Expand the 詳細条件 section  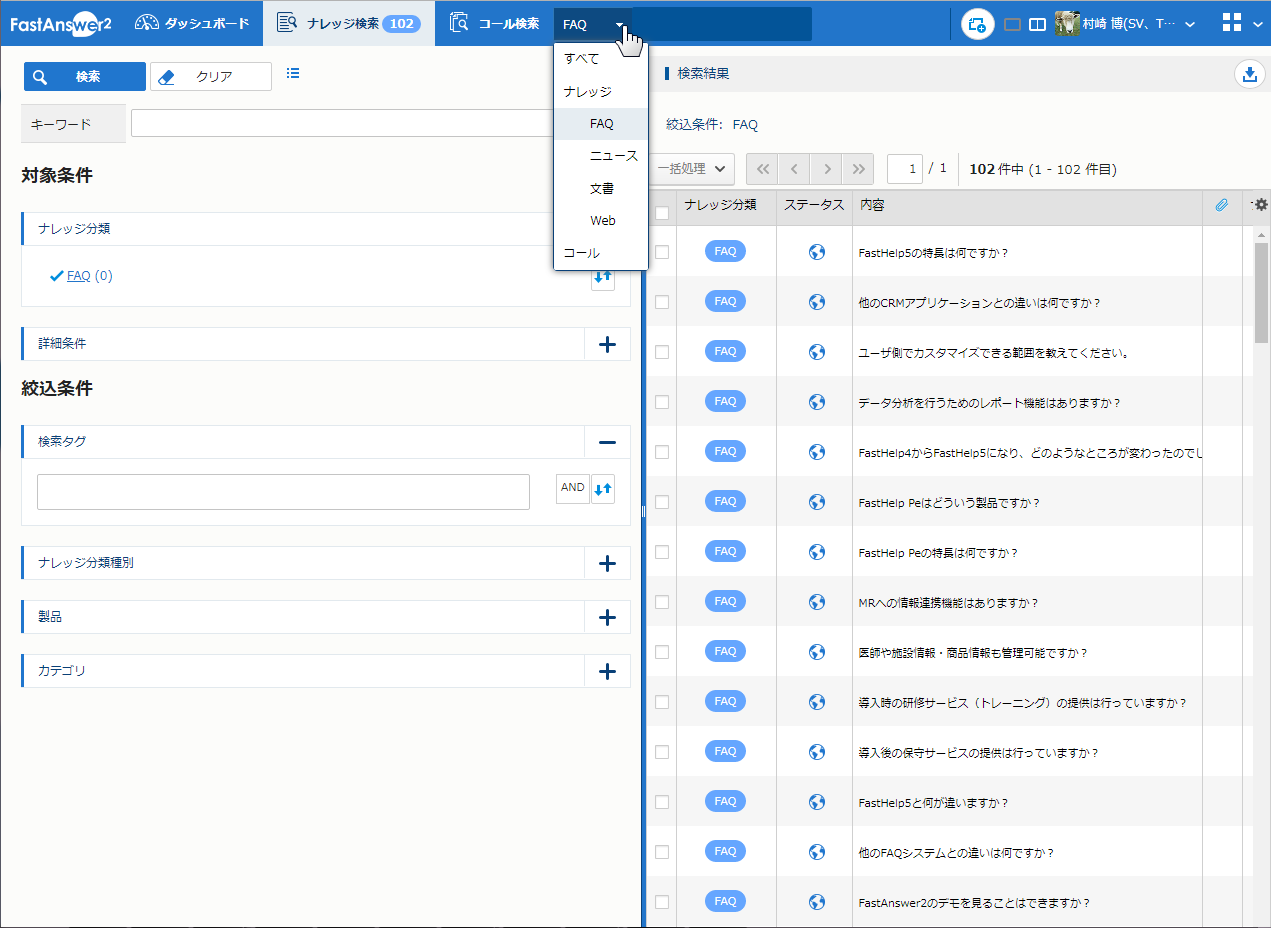pos(607,344)
